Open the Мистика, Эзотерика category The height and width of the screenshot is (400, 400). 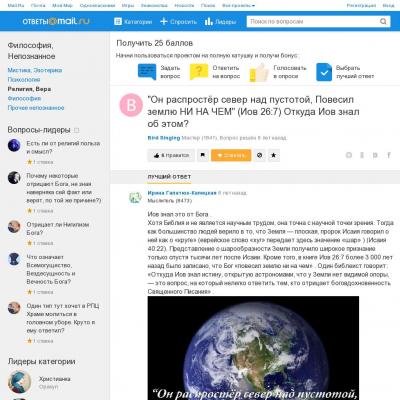click(x=35, y=70)
